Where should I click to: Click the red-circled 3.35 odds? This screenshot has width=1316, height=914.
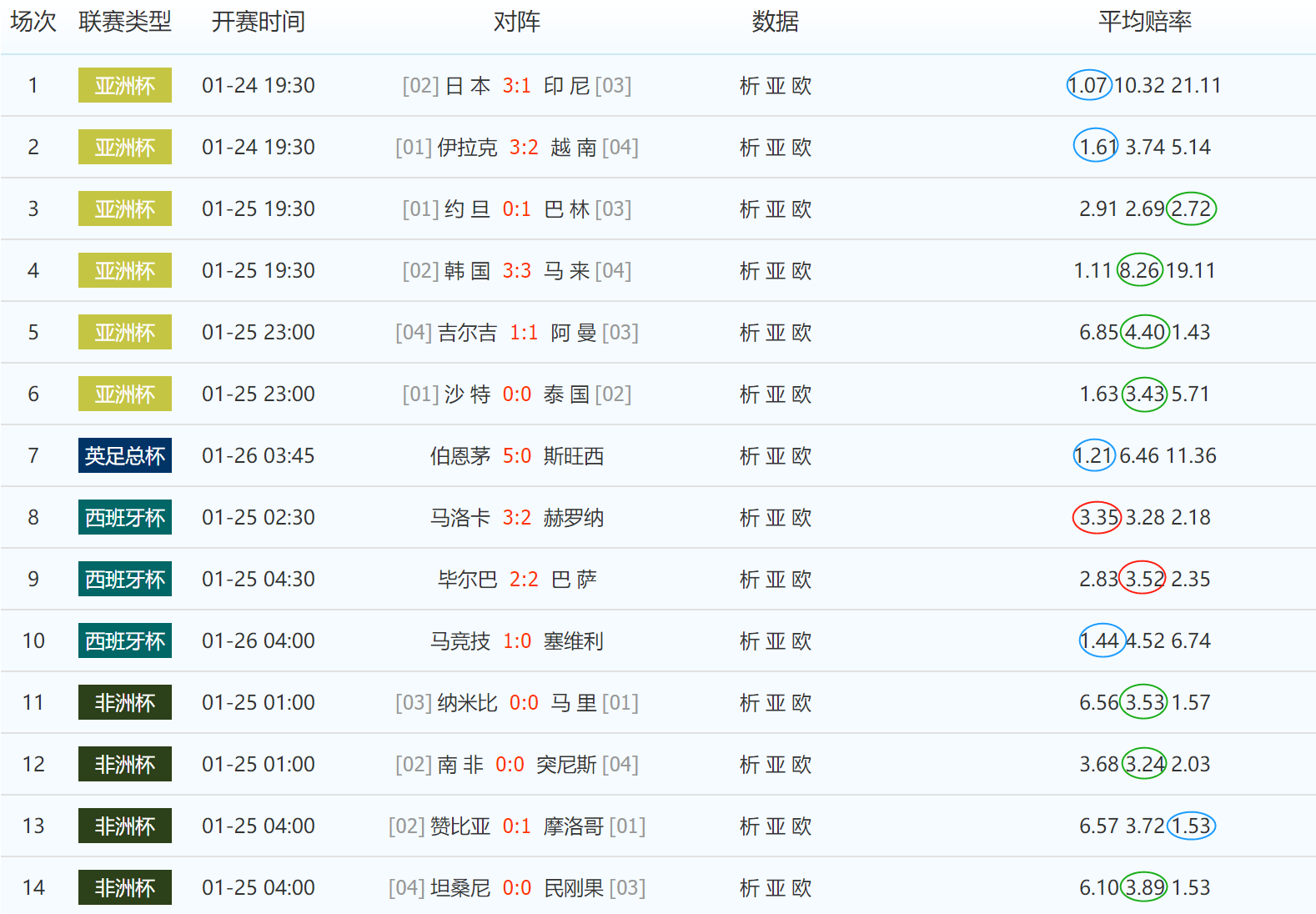tap(1098, 518)
